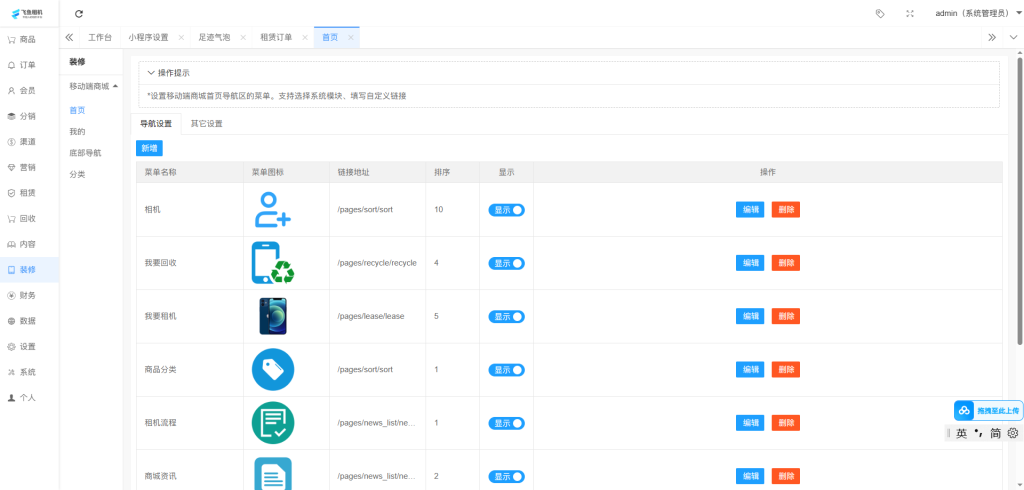Toggle 显示 switch for 商城资讯 row

(507, 476)
